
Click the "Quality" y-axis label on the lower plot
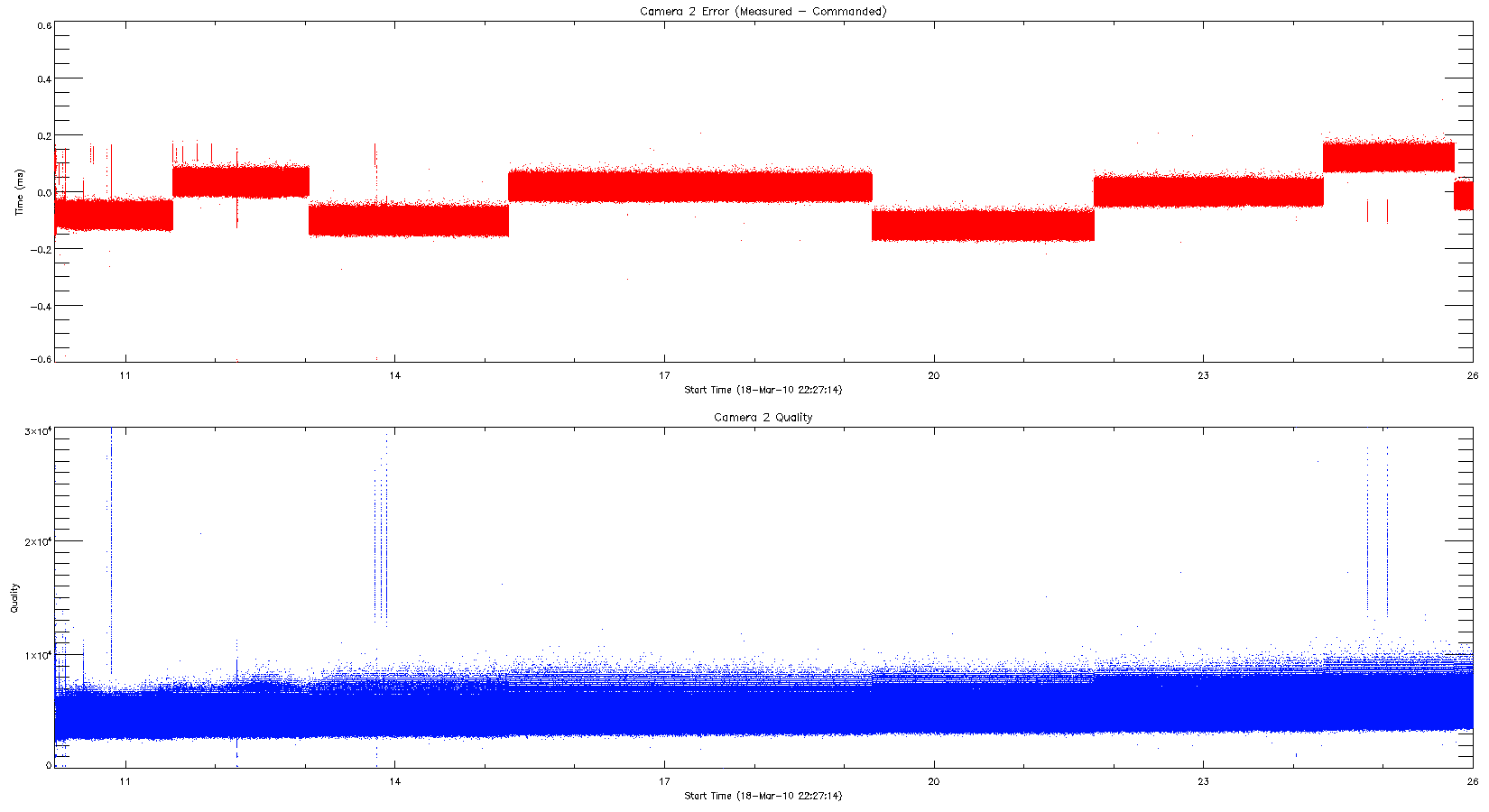pos(14,598)
